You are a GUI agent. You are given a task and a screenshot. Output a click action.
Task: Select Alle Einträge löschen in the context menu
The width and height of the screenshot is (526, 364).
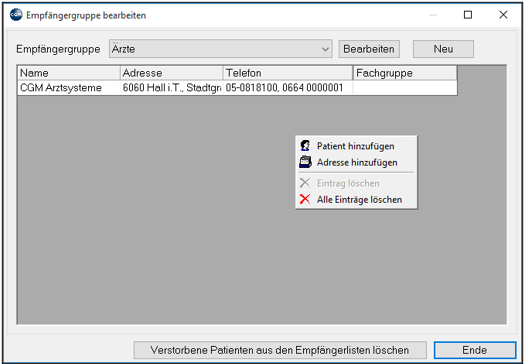[x=356, y=200]
